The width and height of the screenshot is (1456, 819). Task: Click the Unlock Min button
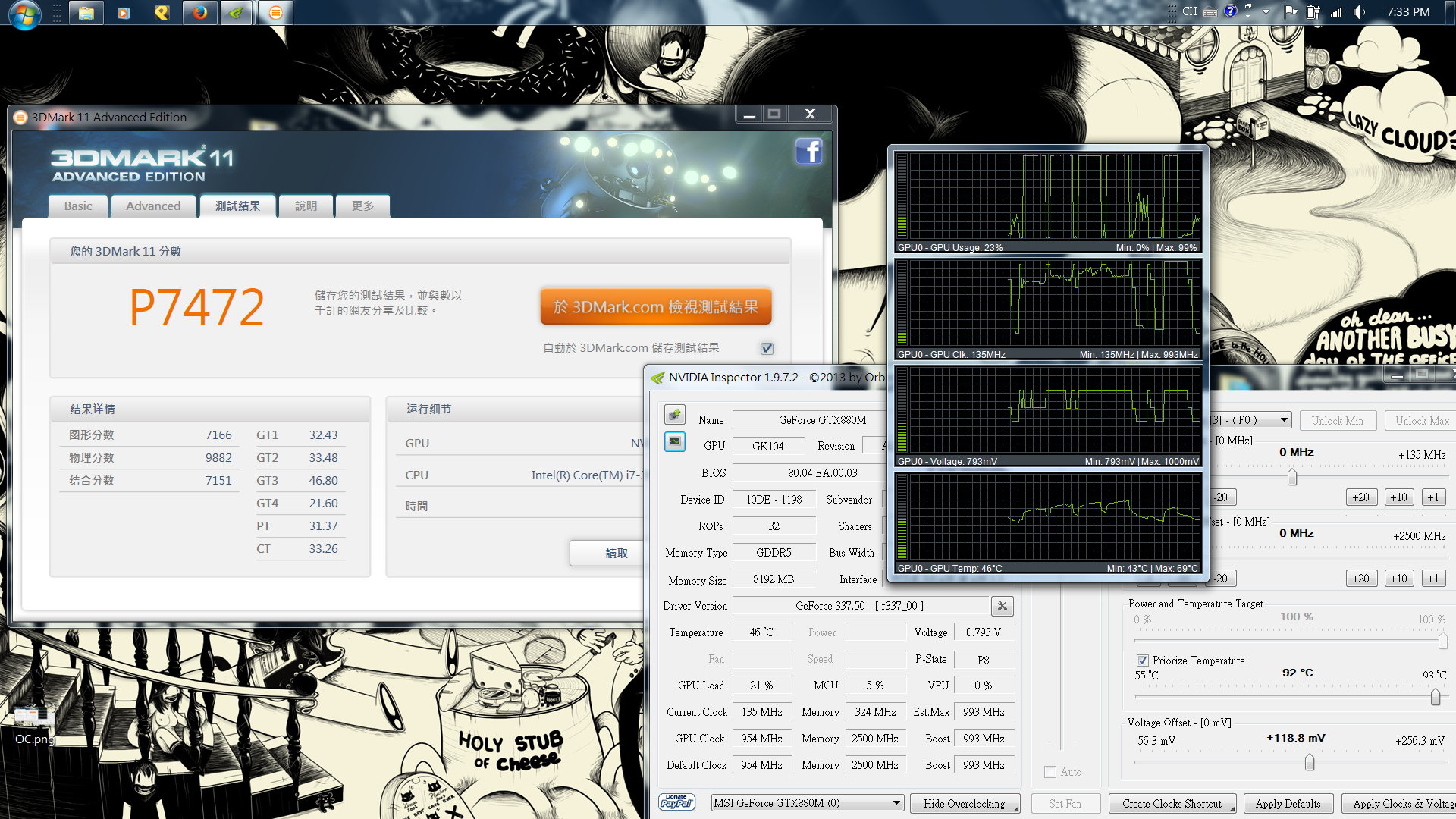(1337, 421)
